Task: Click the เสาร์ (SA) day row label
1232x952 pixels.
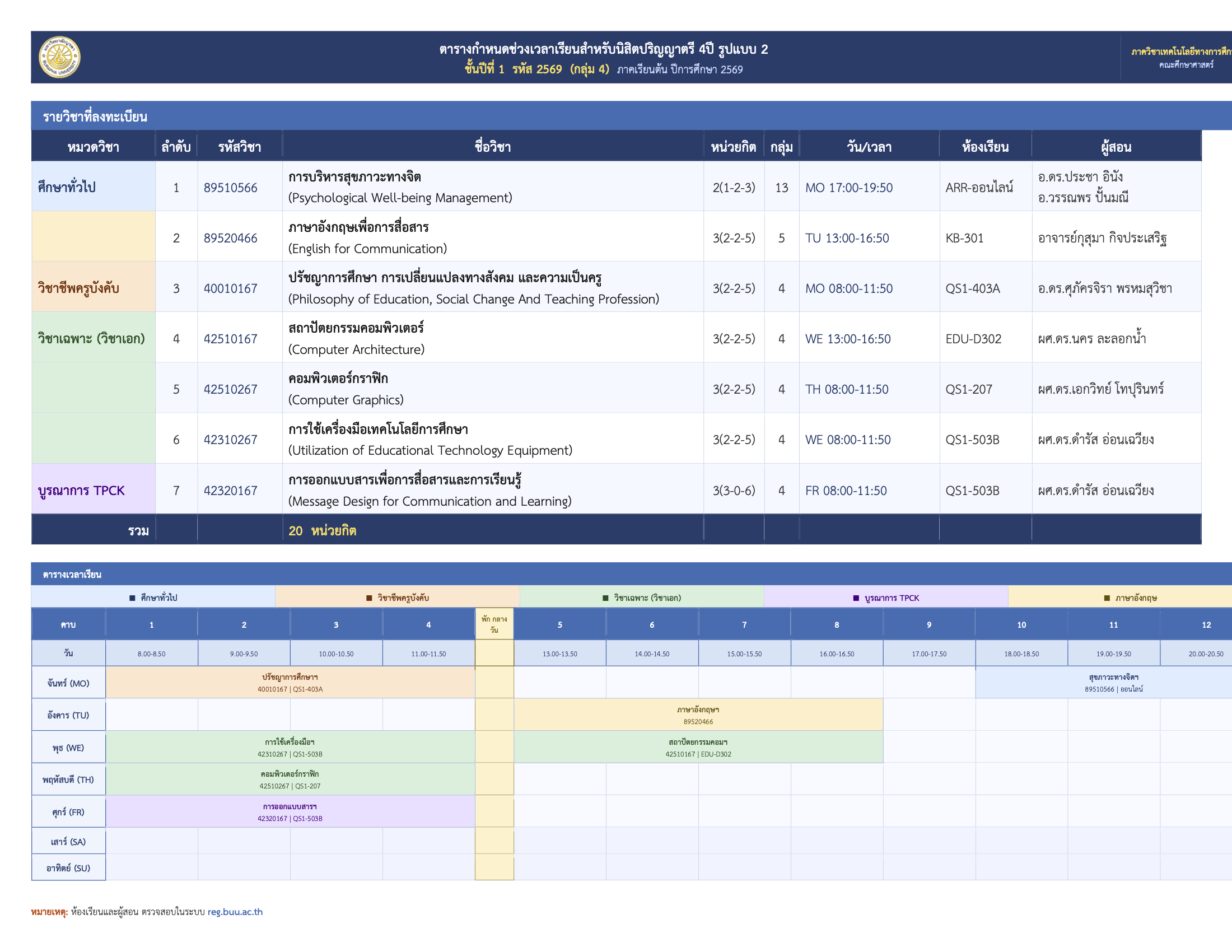Action: (68, 841)
